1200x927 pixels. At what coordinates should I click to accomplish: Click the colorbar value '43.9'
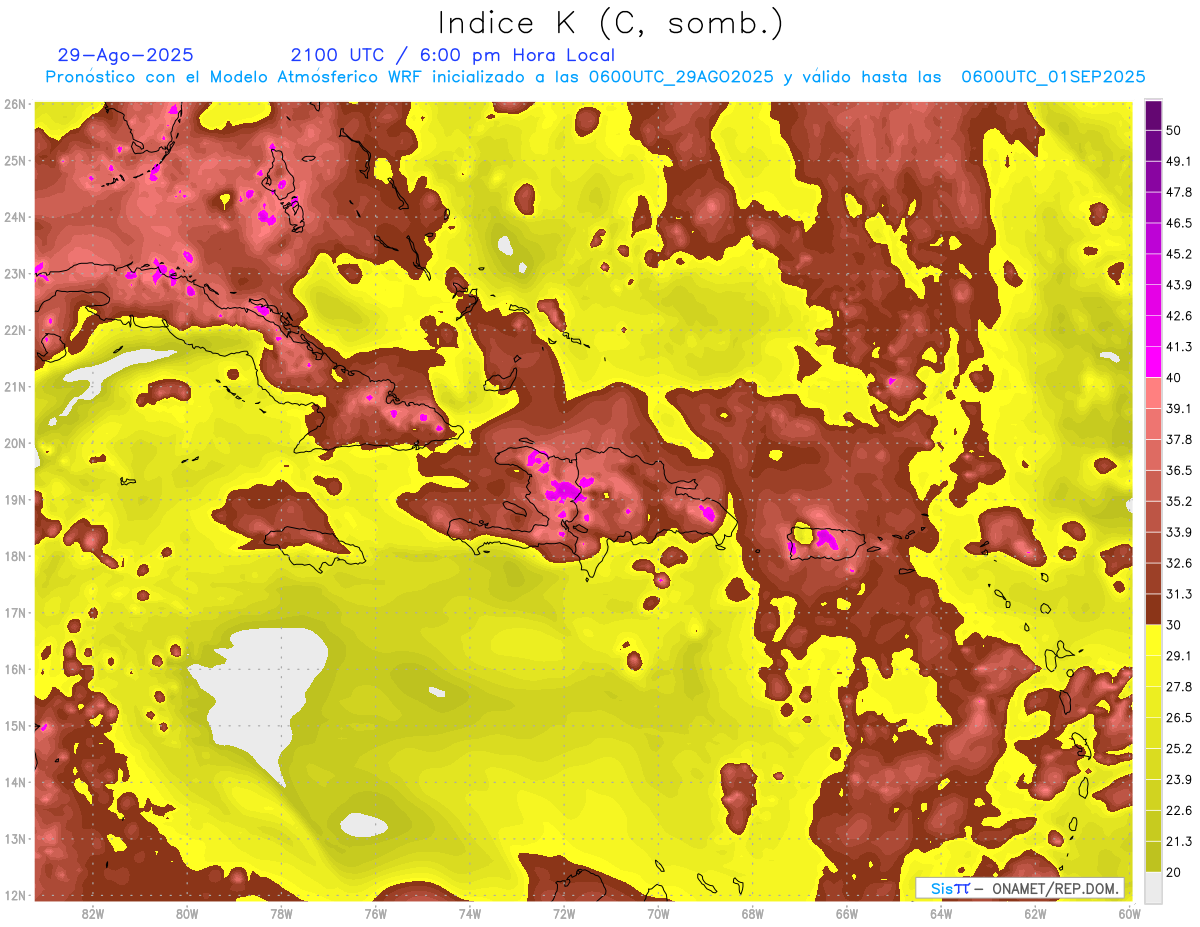1178,285
